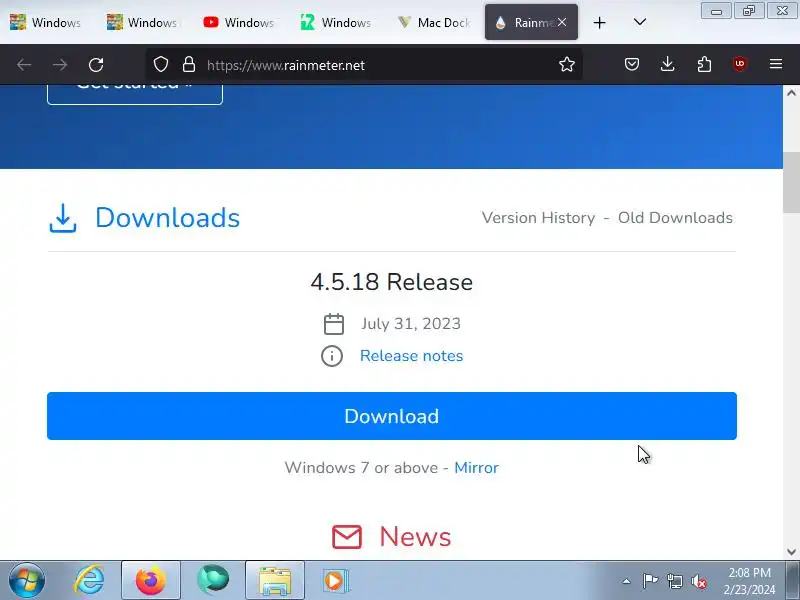This screenshot has width=800, height=600.
Task: Click the page scrollbar thumb
Action: pos(791,182)
